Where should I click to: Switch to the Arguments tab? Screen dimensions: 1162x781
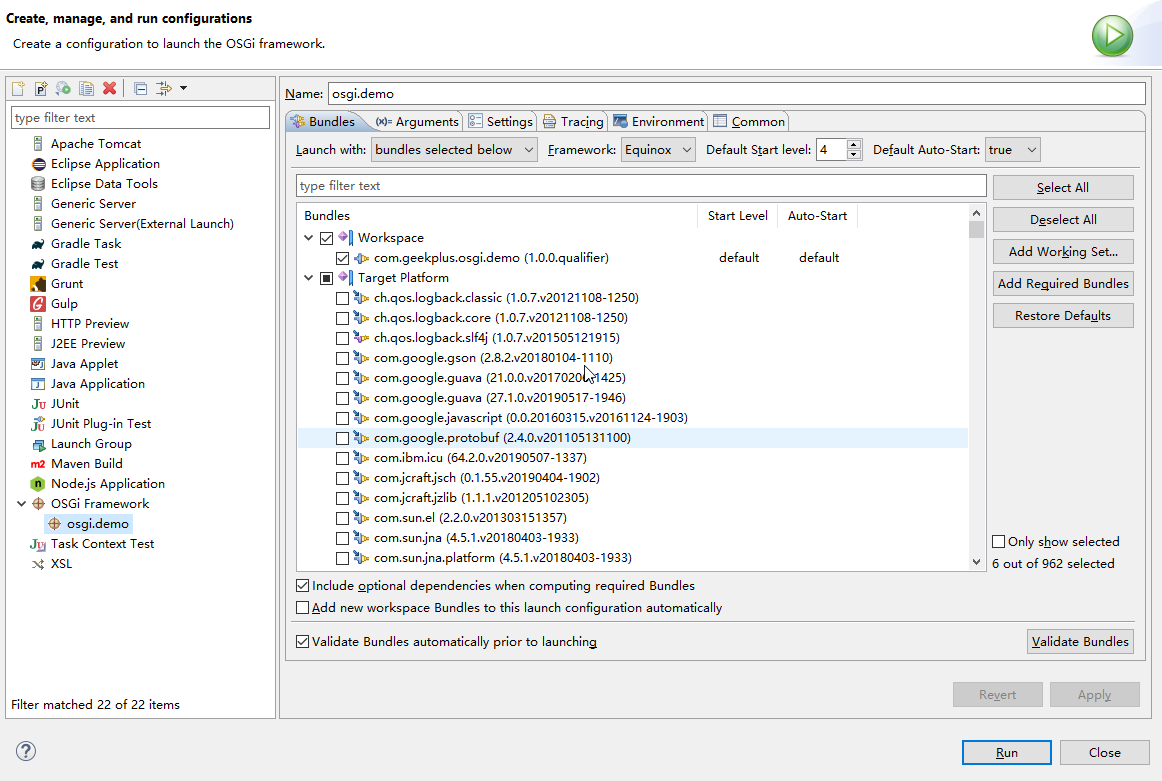click(417, 122)
